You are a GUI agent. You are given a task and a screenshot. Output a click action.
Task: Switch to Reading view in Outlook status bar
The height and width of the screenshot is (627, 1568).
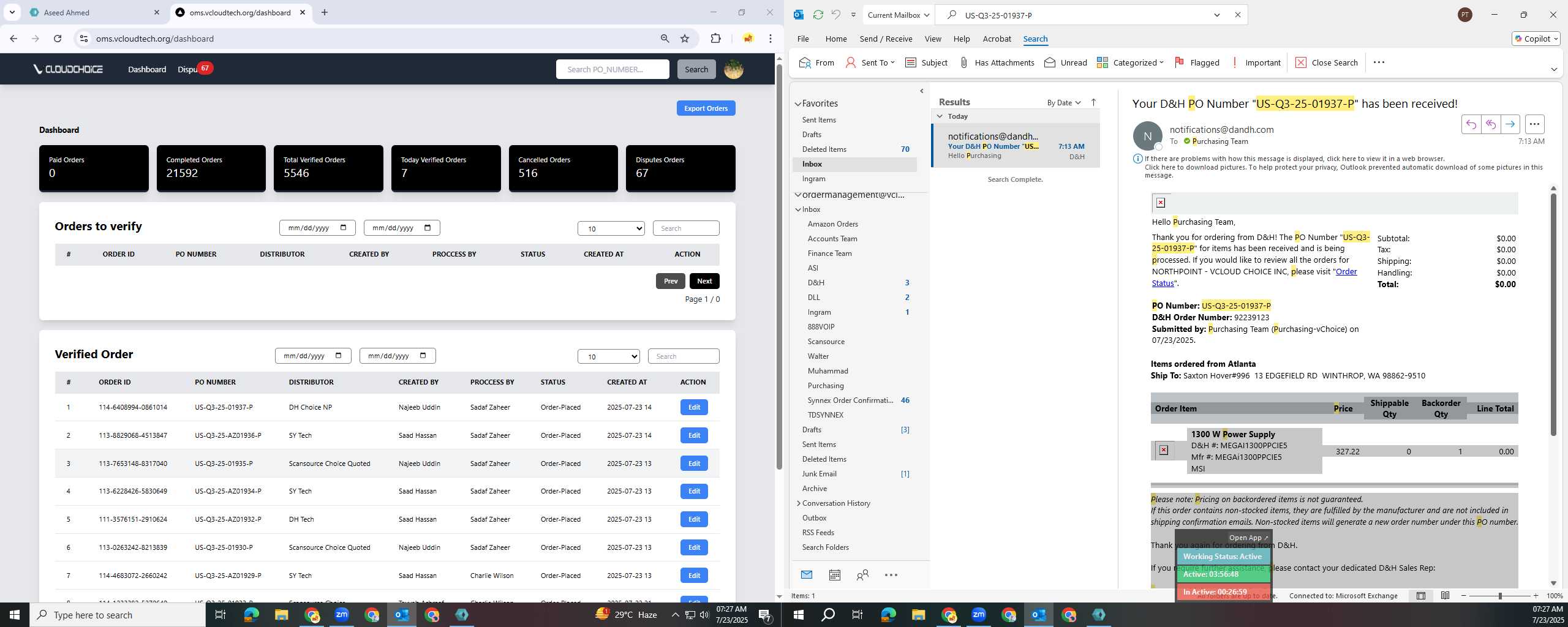[x=1445, y=596]
